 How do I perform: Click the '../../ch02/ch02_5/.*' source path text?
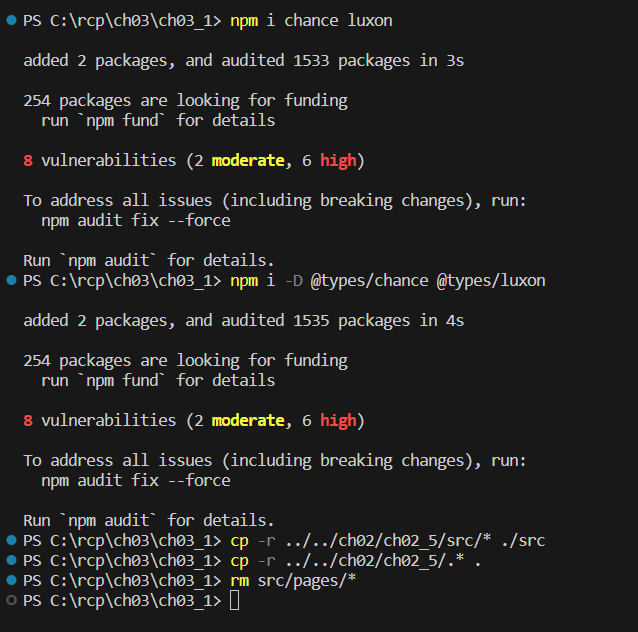click(x=374, y=561)
